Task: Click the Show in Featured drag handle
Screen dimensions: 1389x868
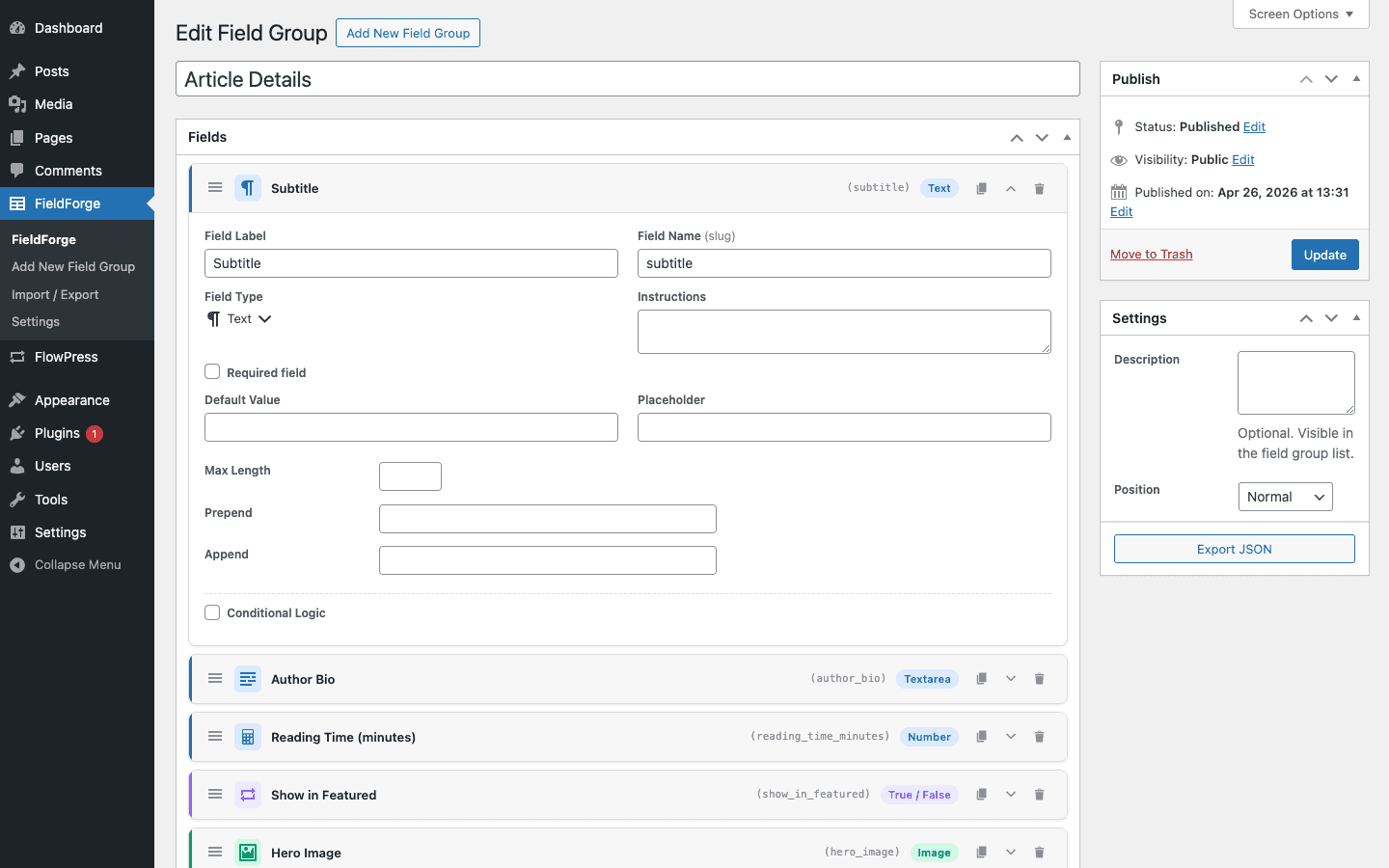Action: coord(215,795)
